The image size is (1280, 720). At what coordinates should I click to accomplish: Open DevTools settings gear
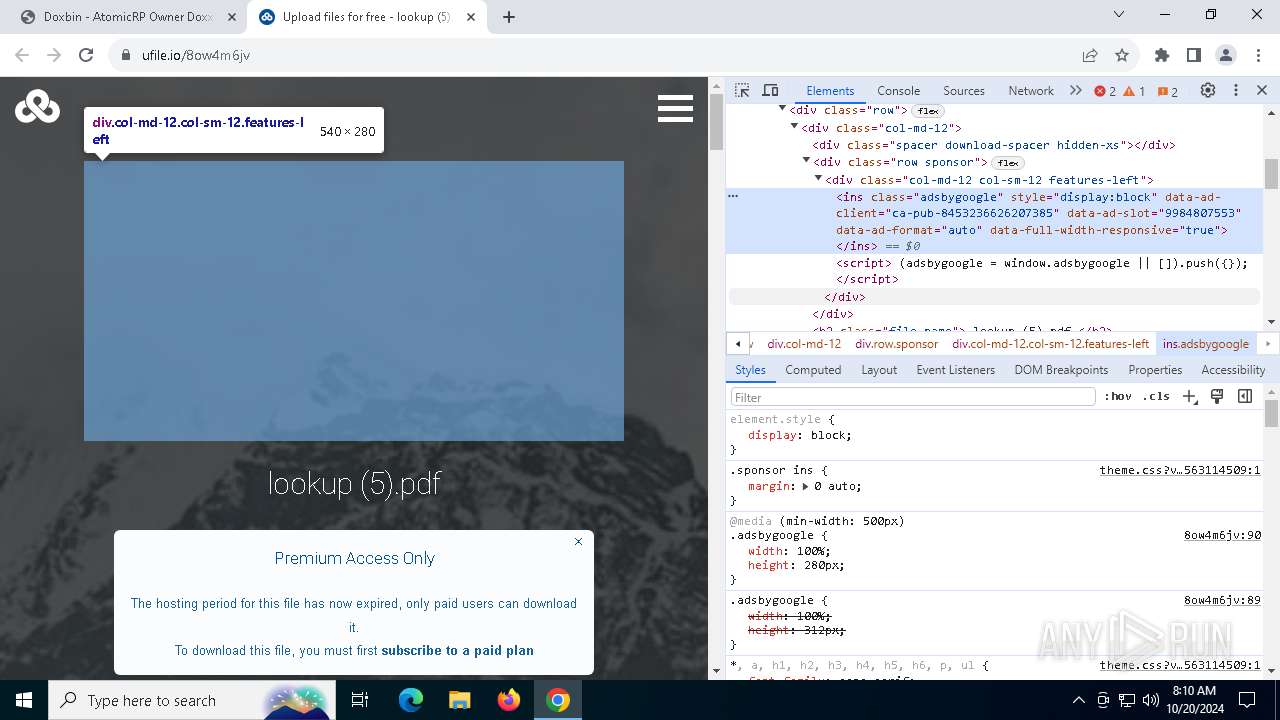(x=1208, y=90)
